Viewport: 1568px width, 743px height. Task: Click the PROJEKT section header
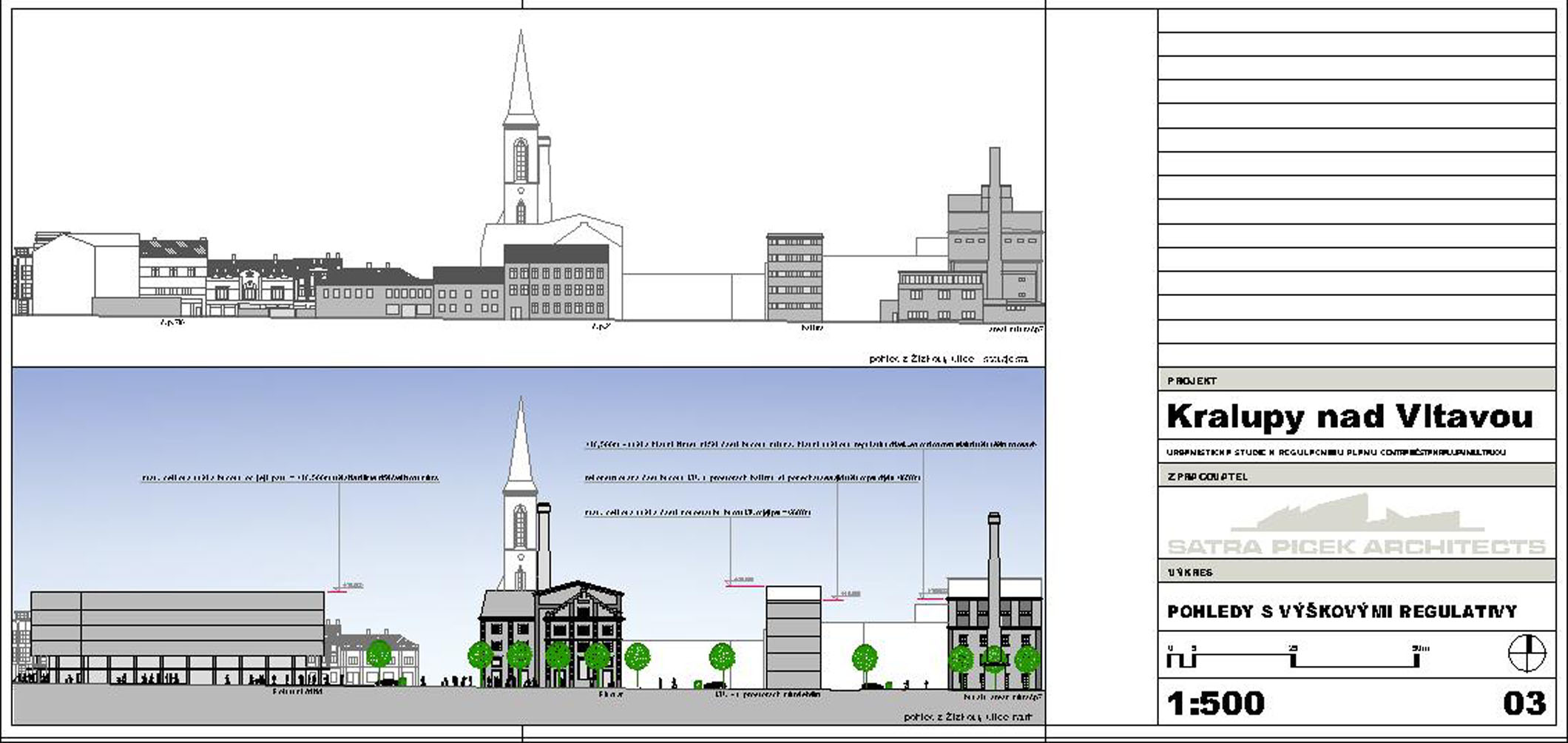coord(1192,381)
